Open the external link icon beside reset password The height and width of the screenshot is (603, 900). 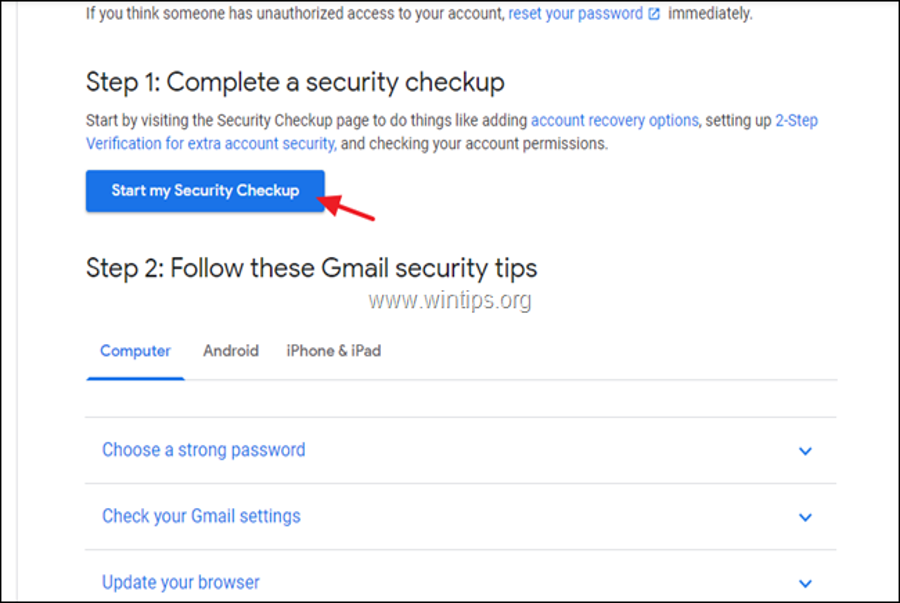coord(654,15)
